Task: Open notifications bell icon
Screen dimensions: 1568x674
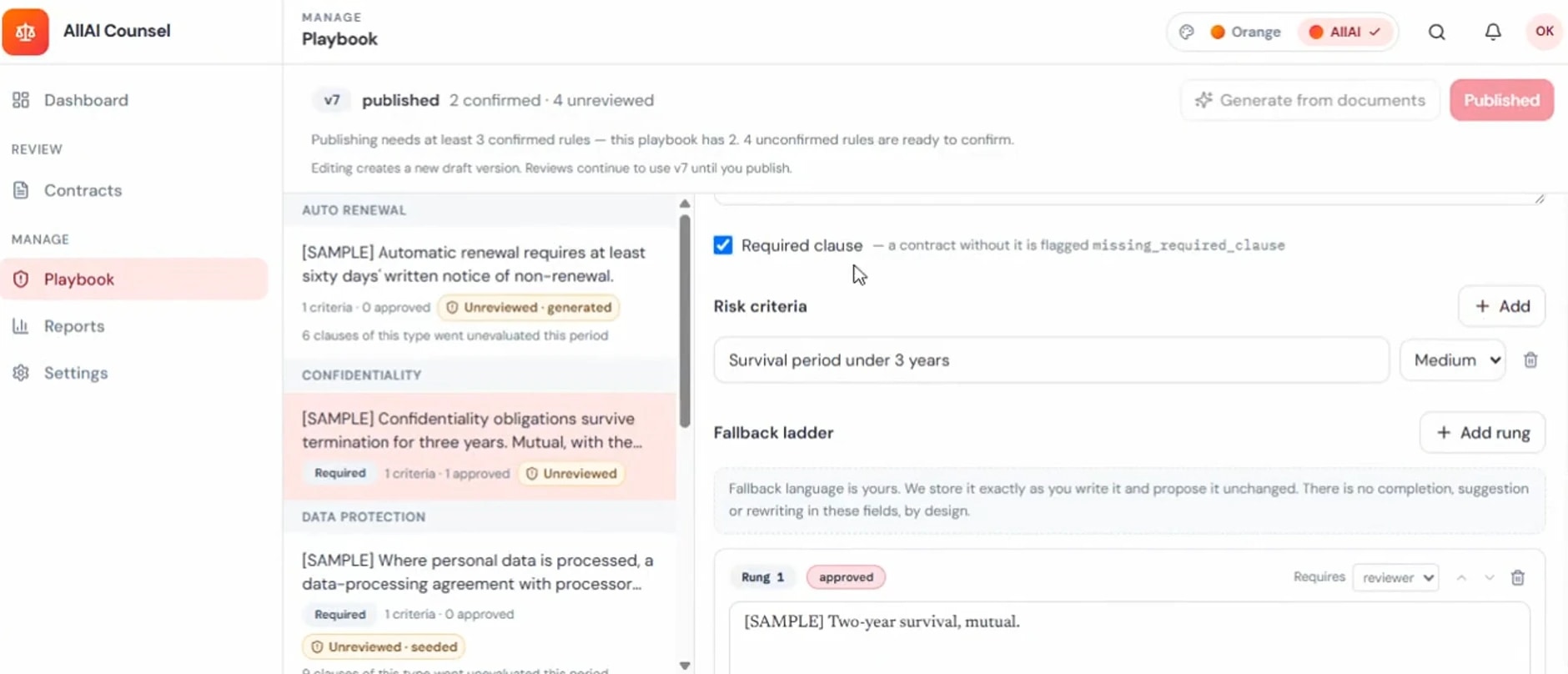Action: [1493, 32]
